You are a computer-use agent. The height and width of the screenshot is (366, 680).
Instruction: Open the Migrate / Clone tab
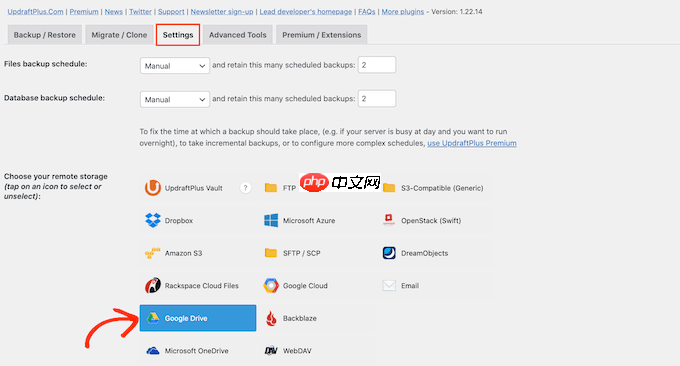(119, 35)
